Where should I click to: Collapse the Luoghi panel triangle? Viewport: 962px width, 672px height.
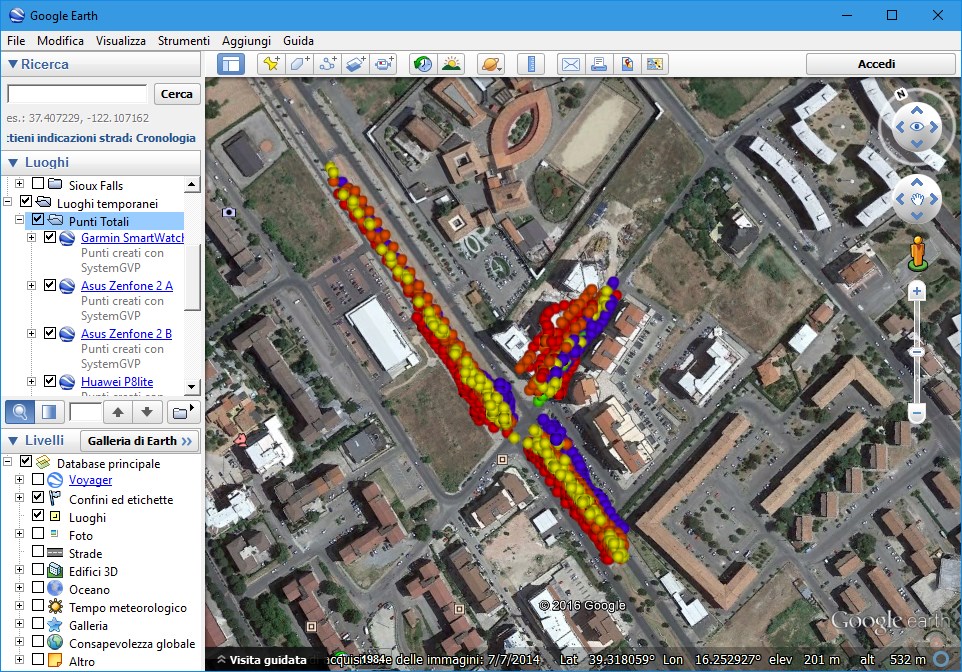[x=12, y=163]
